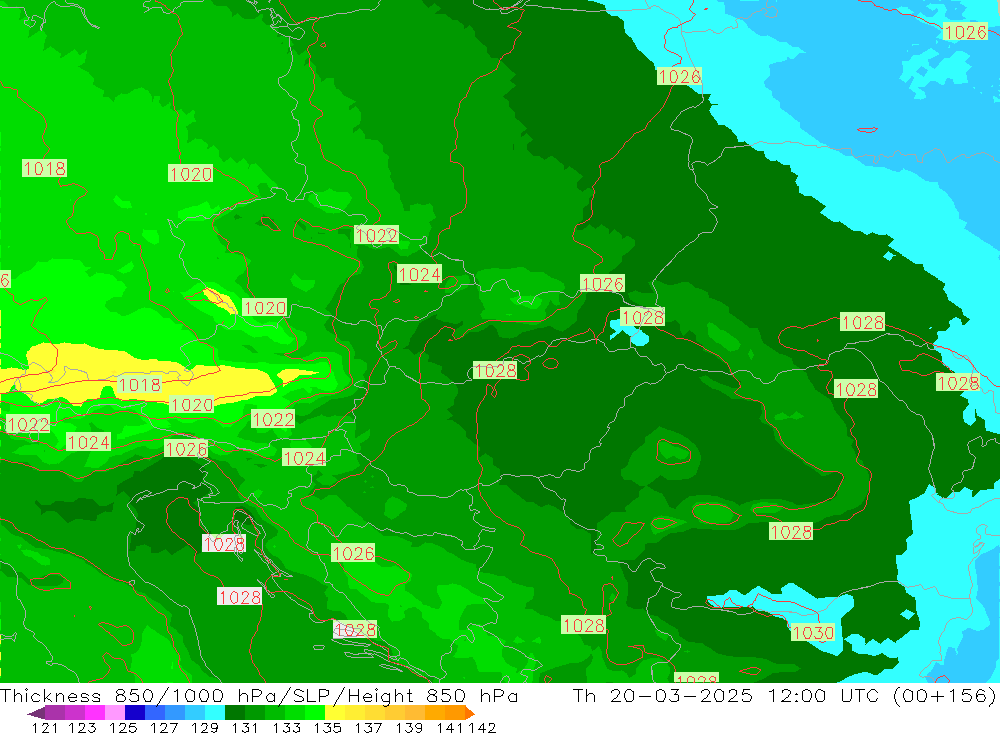Image resolution: width=1000 pixels, height=733 pixels.
Task: Click the 1028 label beside the small cyan lake
Action: (x=643, y=317)
